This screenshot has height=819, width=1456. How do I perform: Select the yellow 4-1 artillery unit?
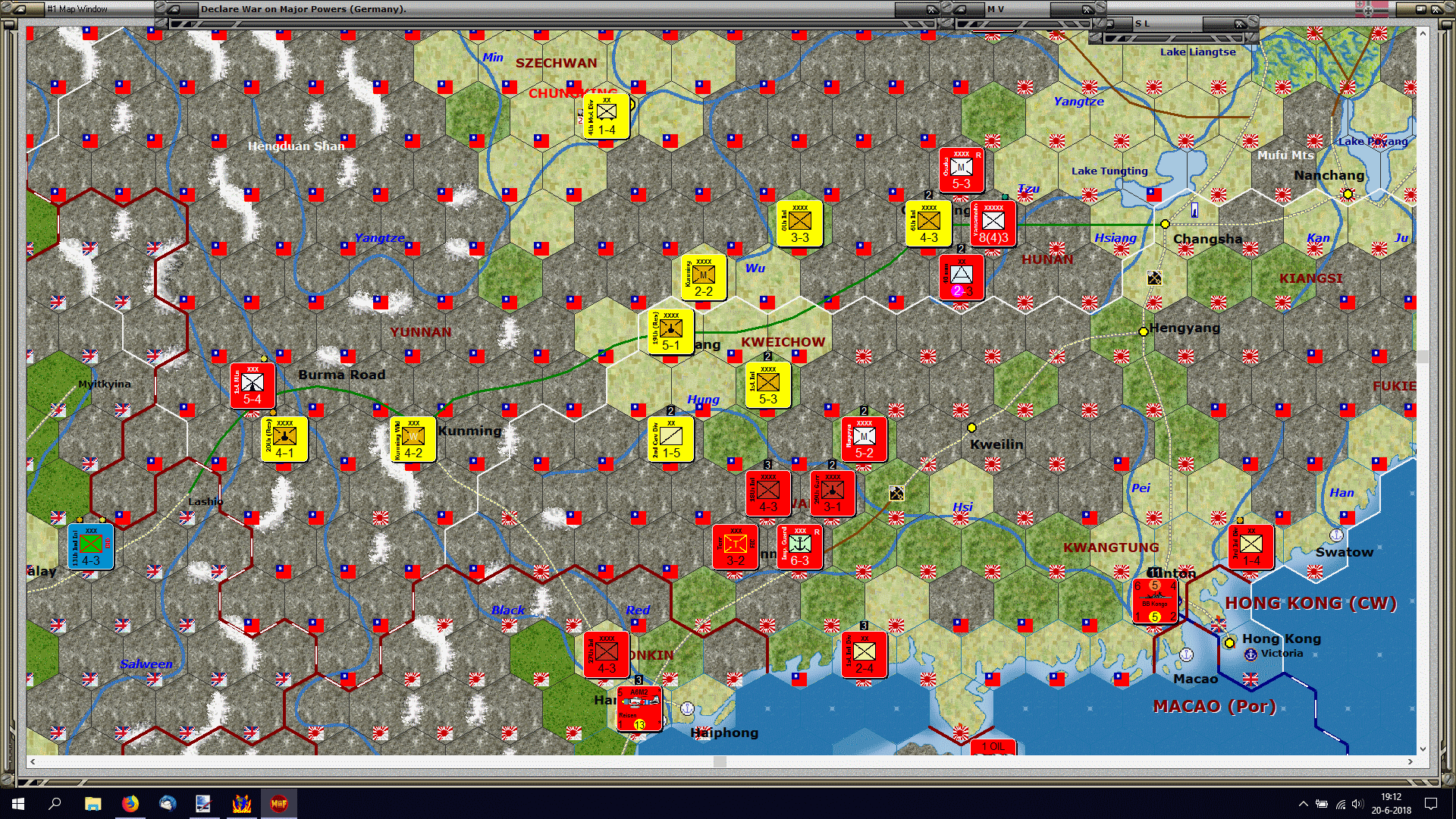point(284,439)
